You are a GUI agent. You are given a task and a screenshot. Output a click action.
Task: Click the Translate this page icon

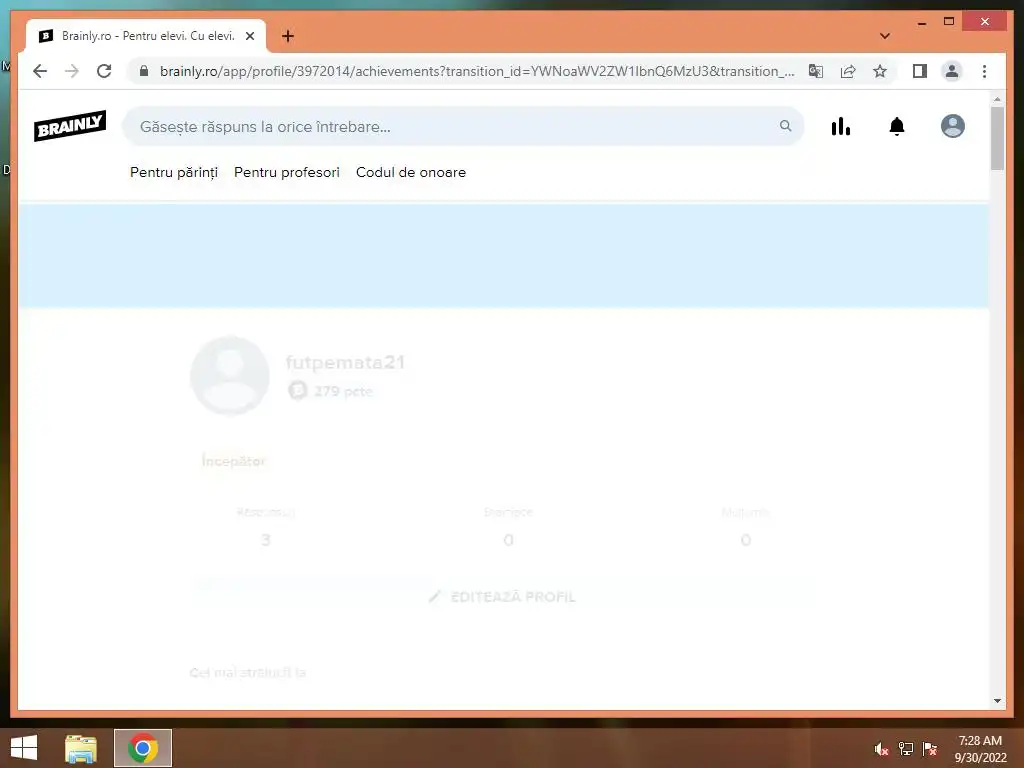coord(816,71)
